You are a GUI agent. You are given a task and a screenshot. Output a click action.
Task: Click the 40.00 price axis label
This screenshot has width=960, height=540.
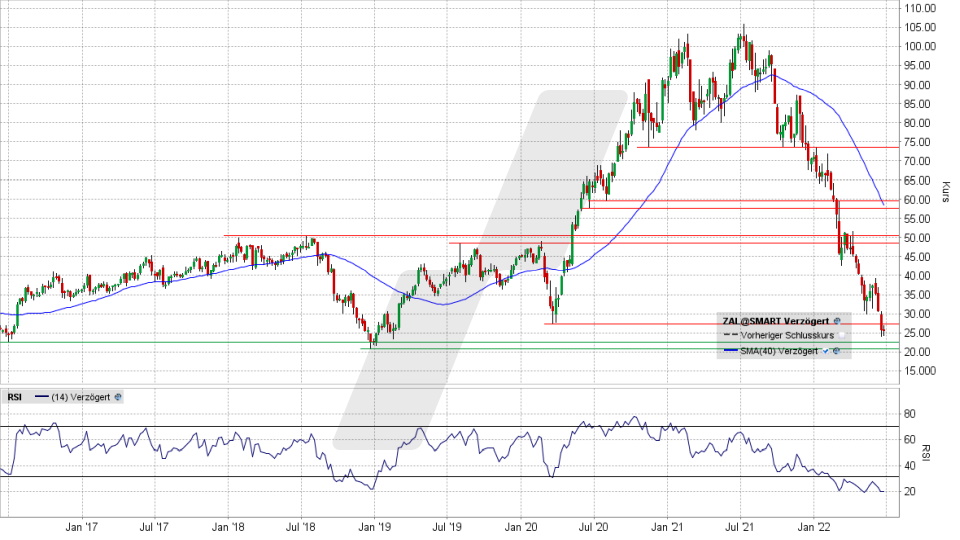[917, 276]
